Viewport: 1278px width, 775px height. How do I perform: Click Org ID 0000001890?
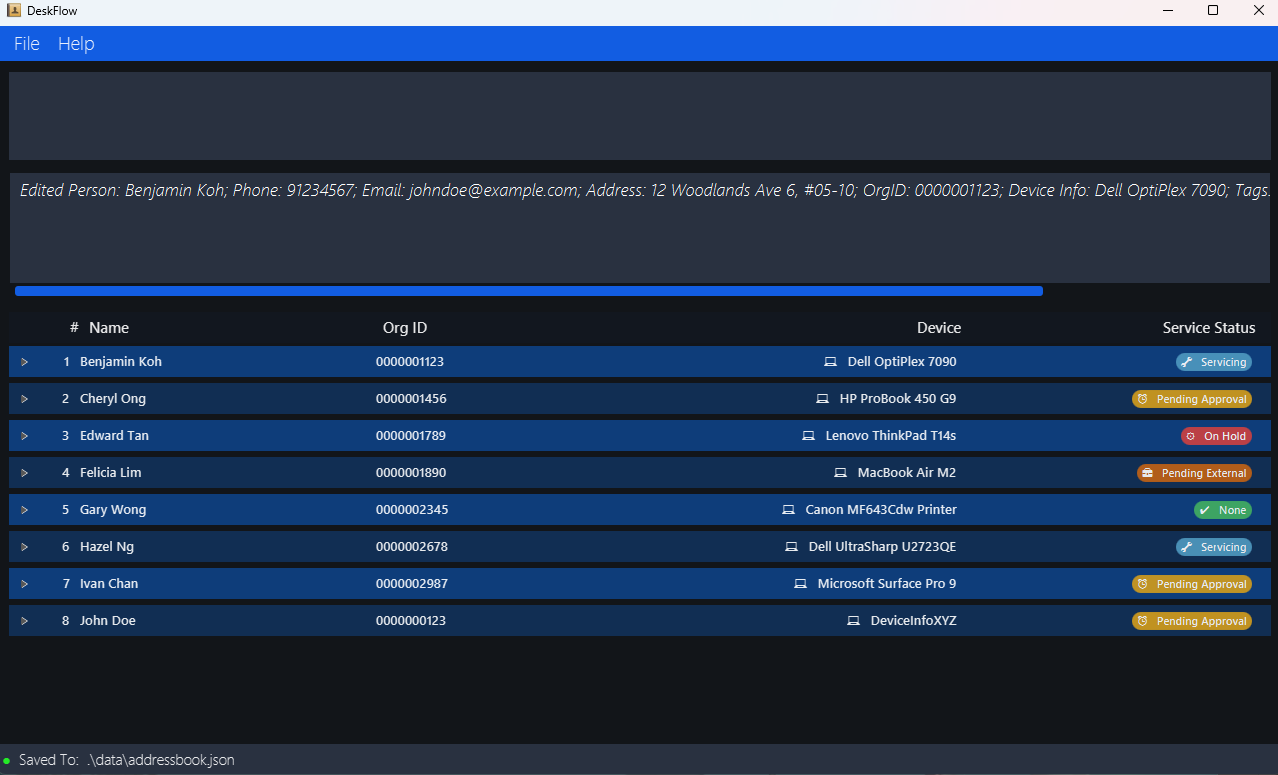click(x=411, y=473)
